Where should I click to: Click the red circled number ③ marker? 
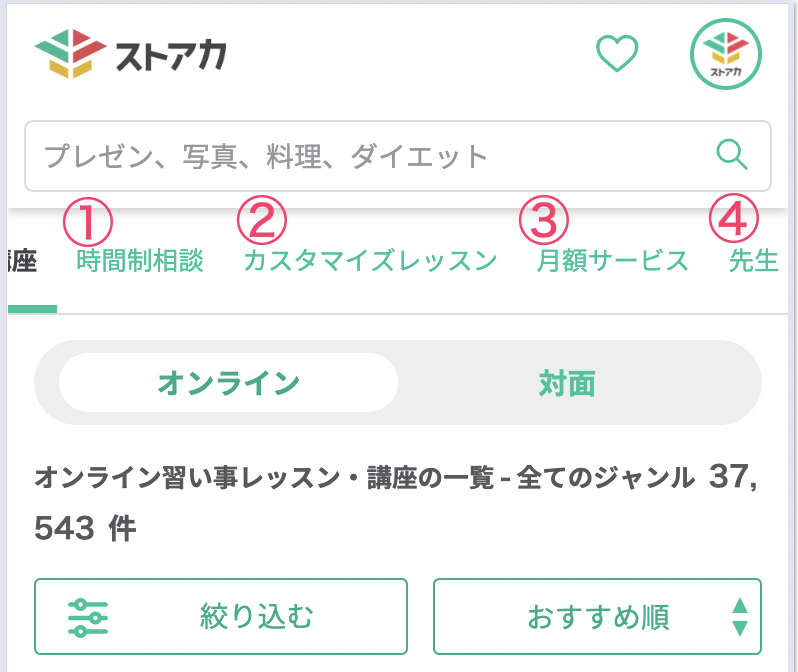tap(544, 220)
